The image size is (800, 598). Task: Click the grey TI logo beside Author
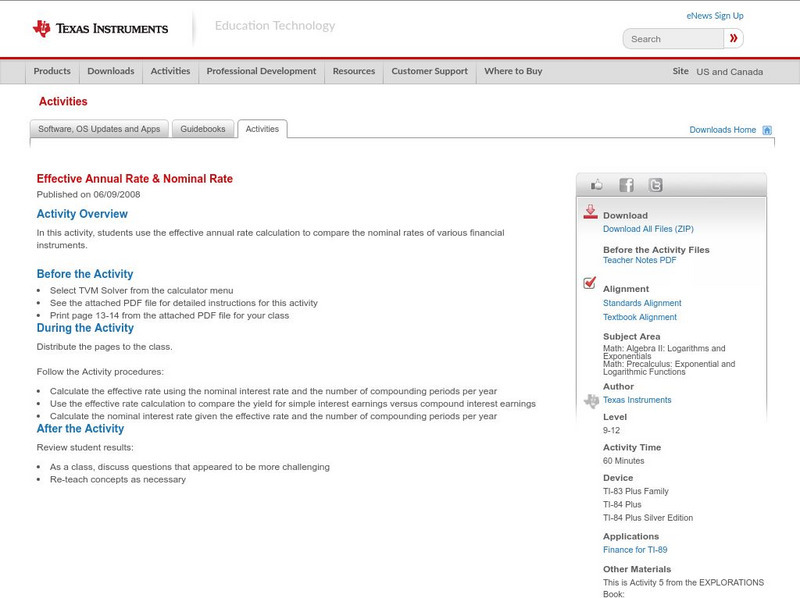591,401
